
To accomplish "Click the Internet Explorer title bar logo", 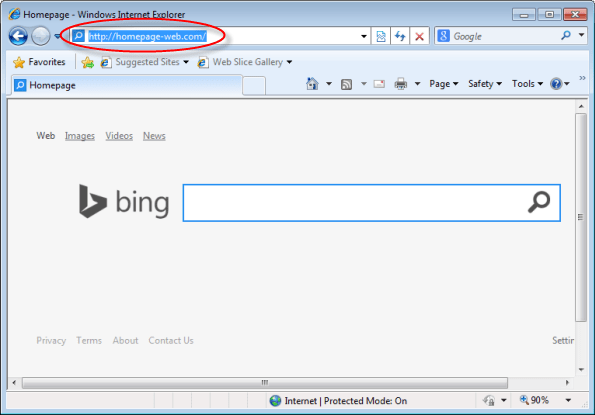I will pyautogui.click(x=14, y=14).
